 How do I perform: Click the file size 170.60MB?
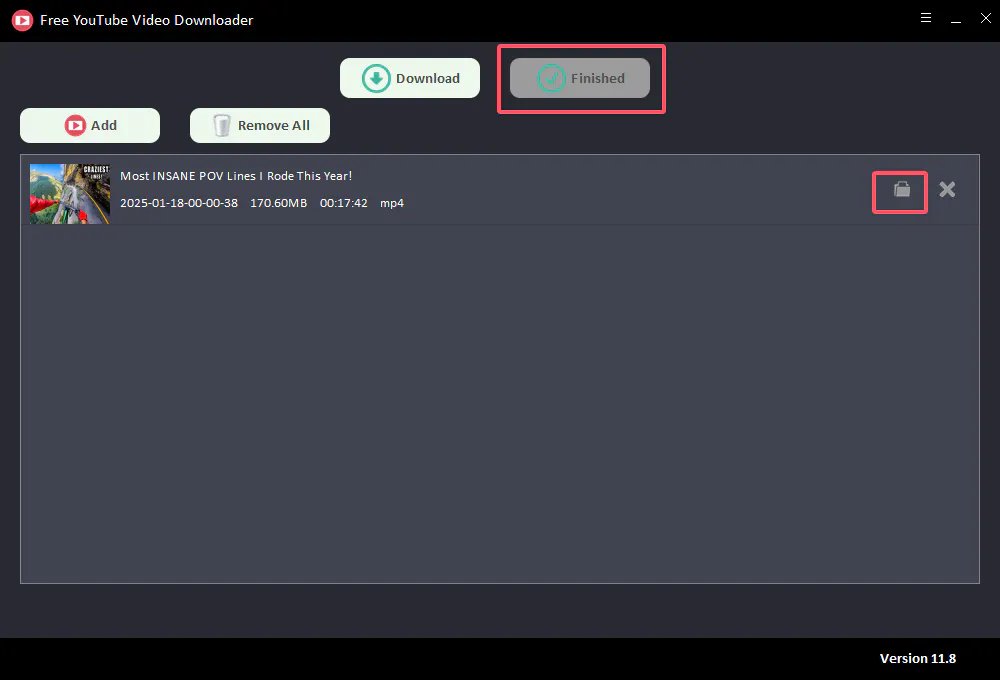pos(278,203)
